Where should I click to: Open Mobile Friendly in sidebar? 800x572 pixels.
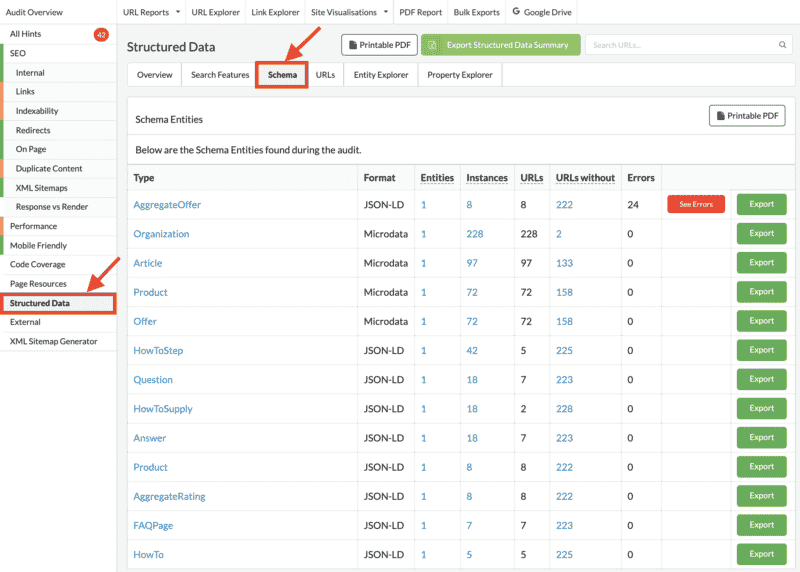pos(38,245)
